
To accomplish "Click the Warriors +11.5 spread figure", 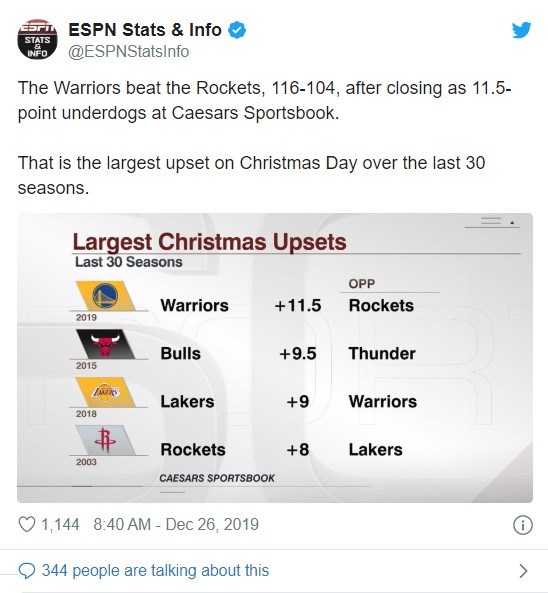I will [x=298, y=305].
